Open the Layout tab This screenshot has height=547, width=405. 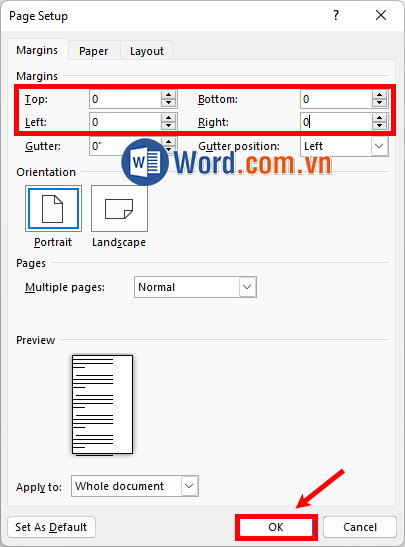(x=147, y=51)
